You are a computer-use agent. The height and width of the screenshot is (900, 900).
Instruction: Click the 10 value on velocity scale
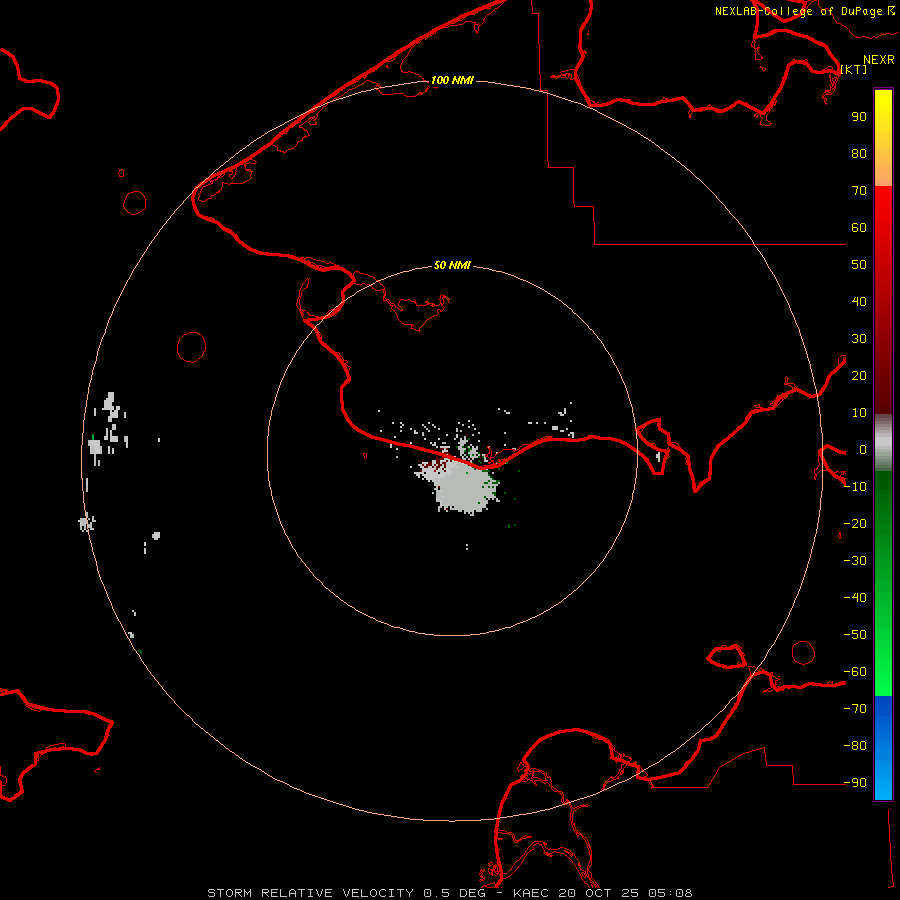(859, 413)
